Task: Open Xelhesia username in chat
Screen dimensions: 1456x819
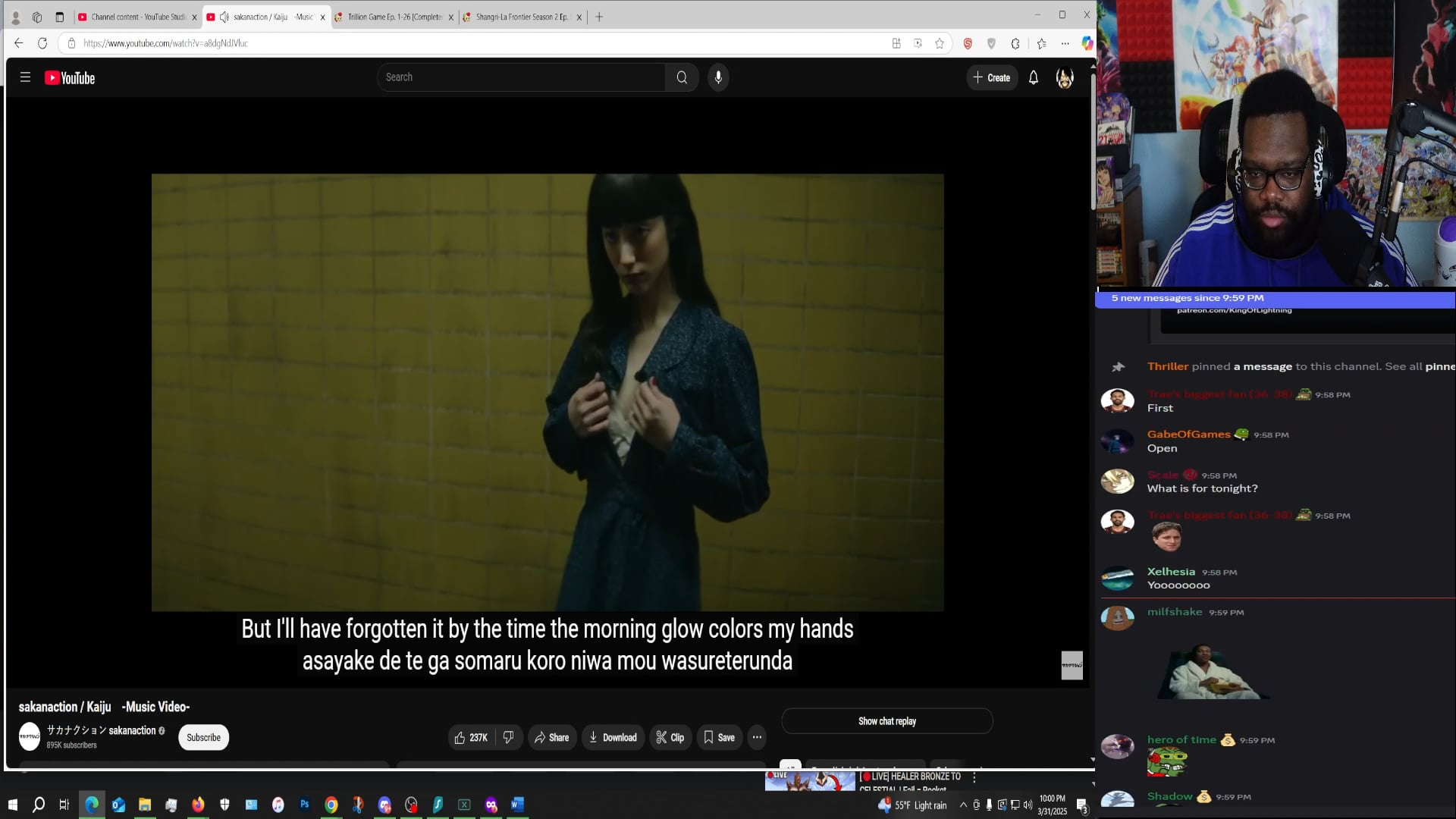Action: [x=1171, y=572]
